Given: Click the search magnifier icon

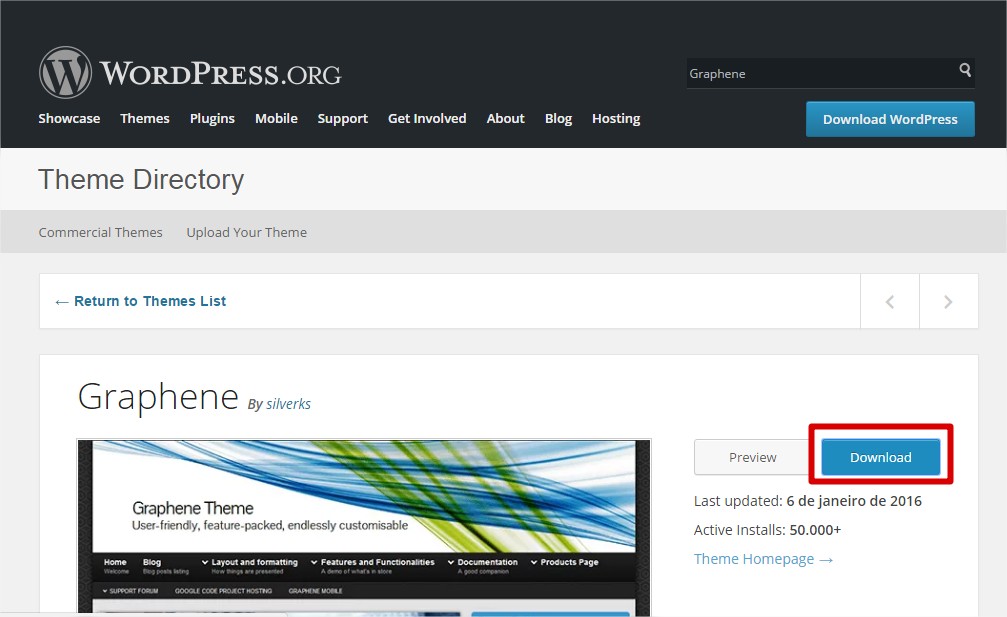Looking at the screenshot, I should click(x=965, y=70).
